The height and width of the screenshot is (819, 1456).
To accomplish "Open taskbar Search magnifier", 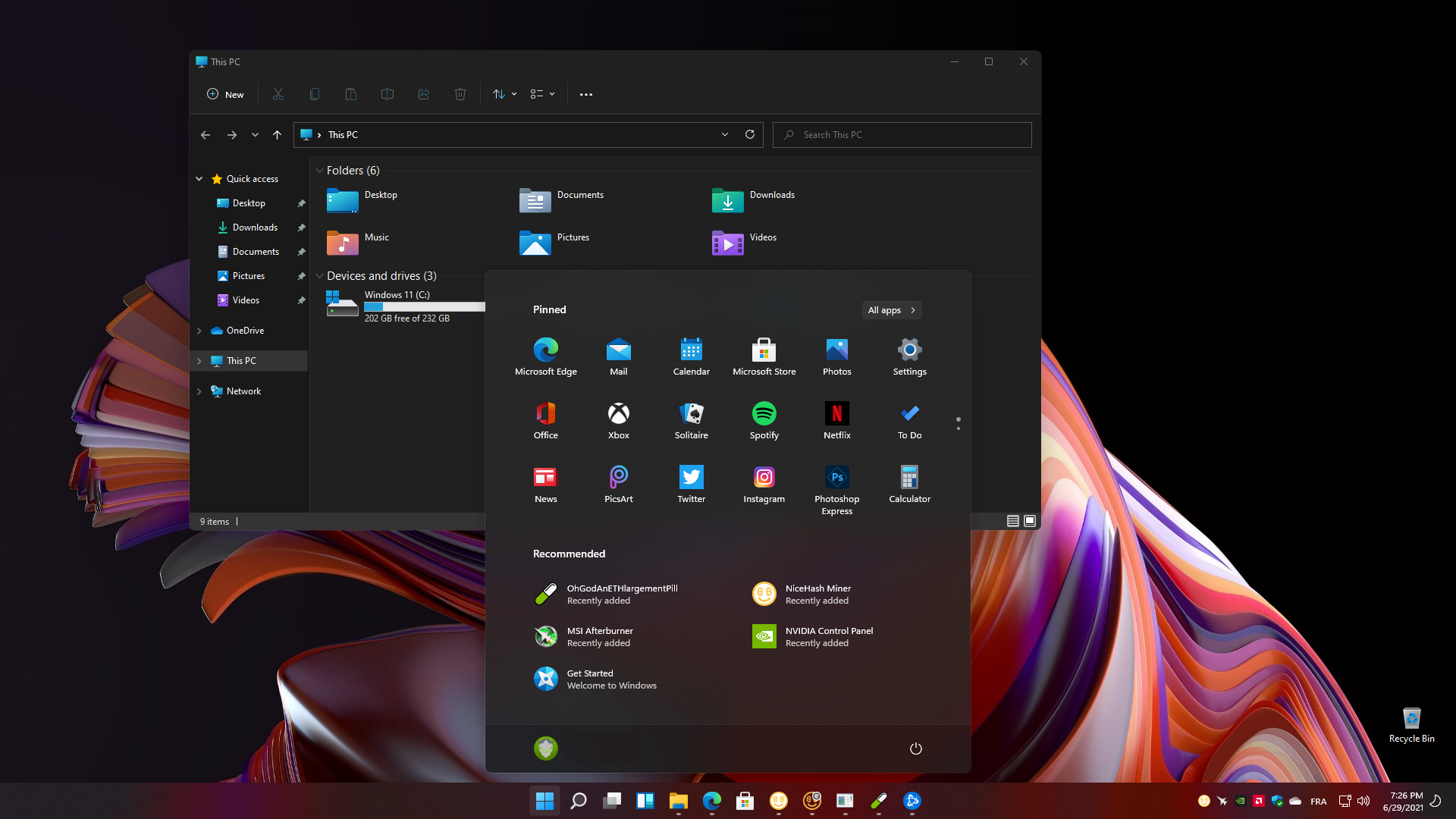I will [x=578, y=801].
